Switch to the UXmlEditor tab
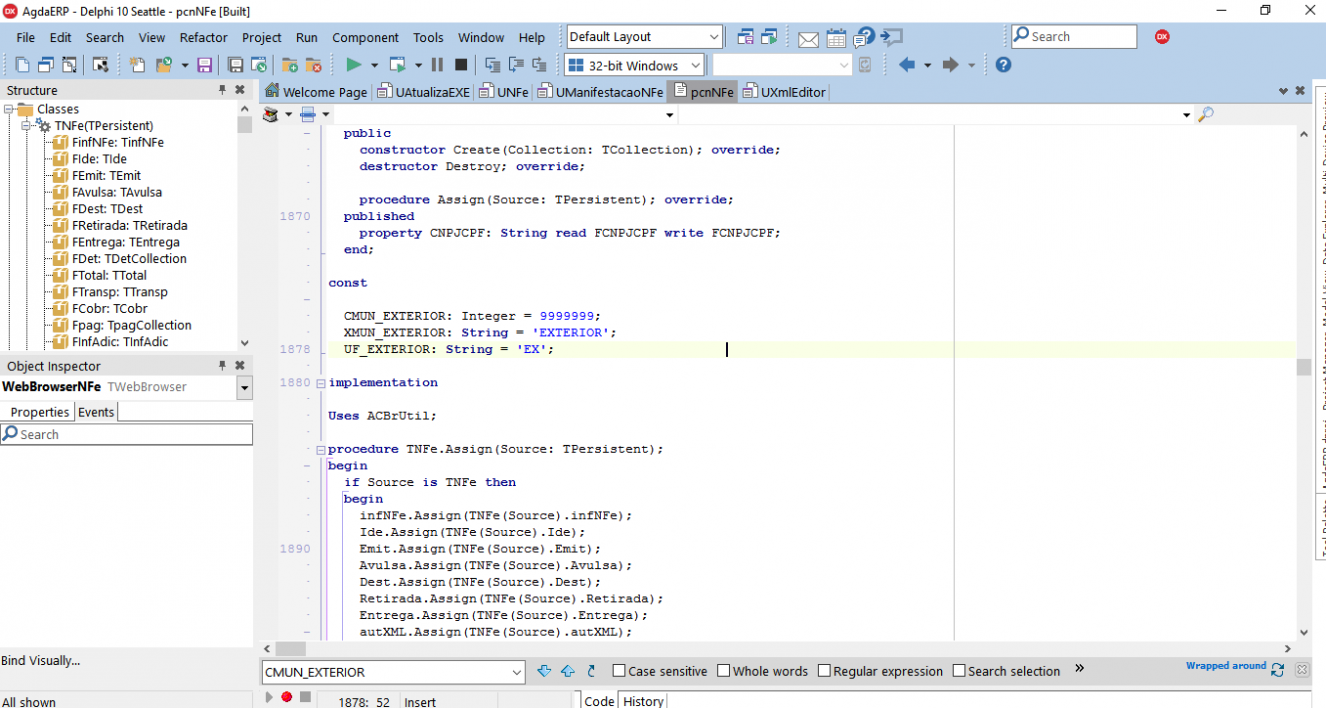 (785, 92)
